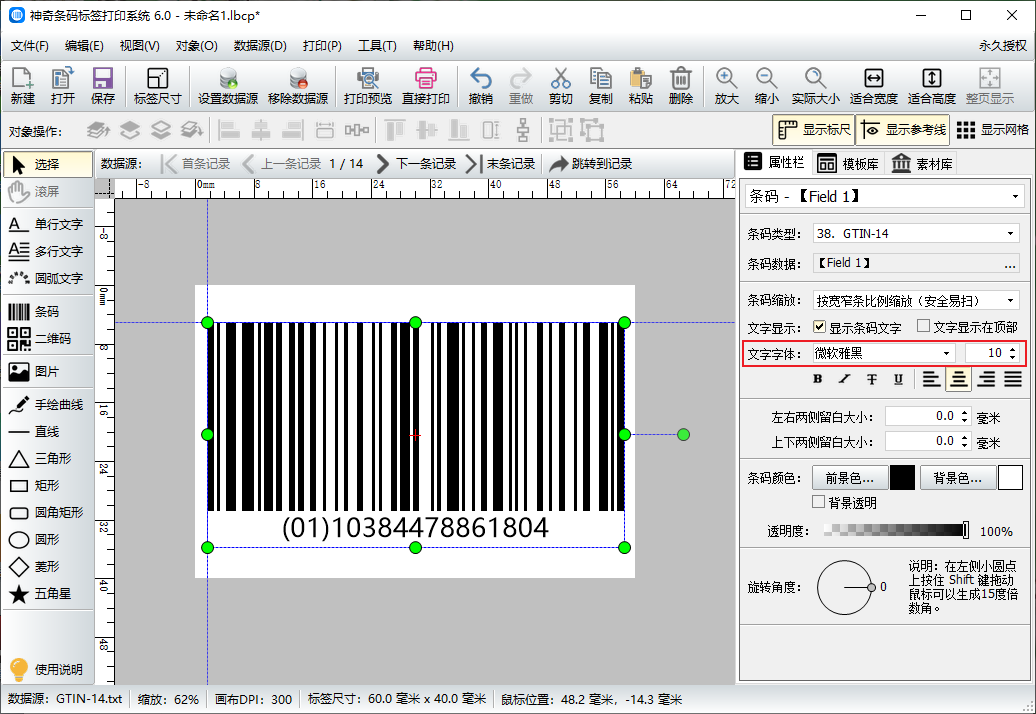
Task: Enable 文字显示在顶部 checkbox
Action: [x=924, y=326]
